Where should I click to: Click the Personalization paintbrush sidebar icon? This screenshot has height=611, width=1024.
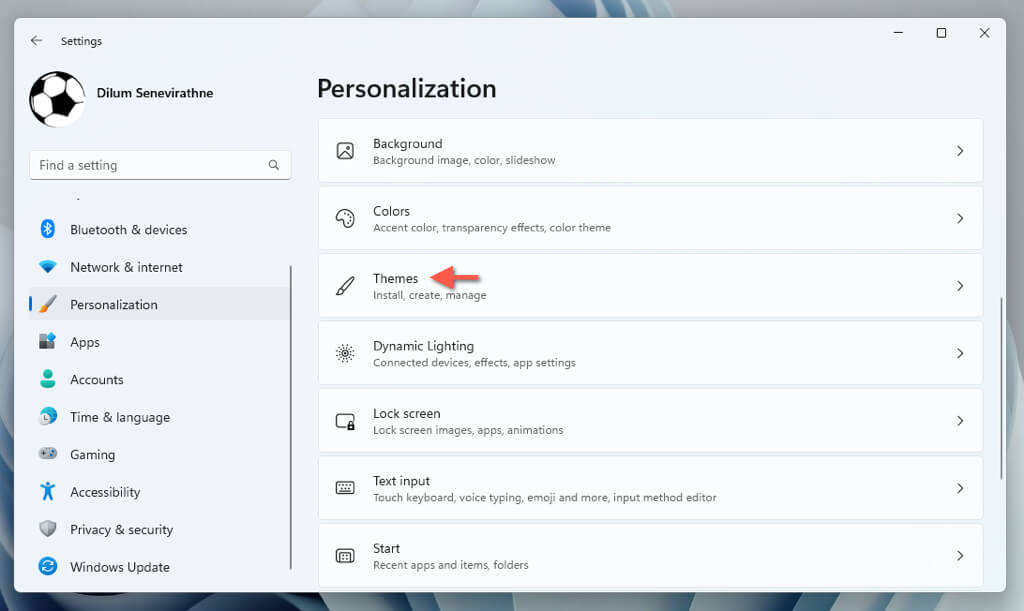[48, 304]
